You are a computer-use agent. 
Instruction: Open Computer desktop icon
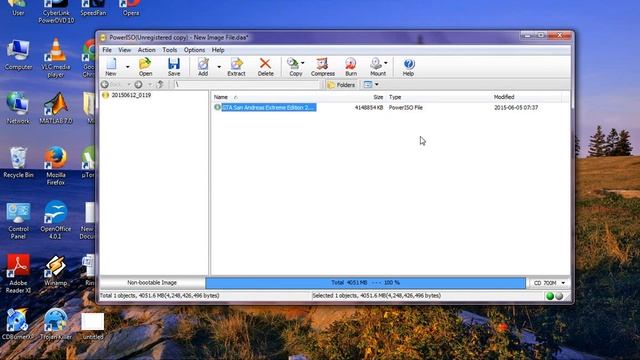click(18, 55)
